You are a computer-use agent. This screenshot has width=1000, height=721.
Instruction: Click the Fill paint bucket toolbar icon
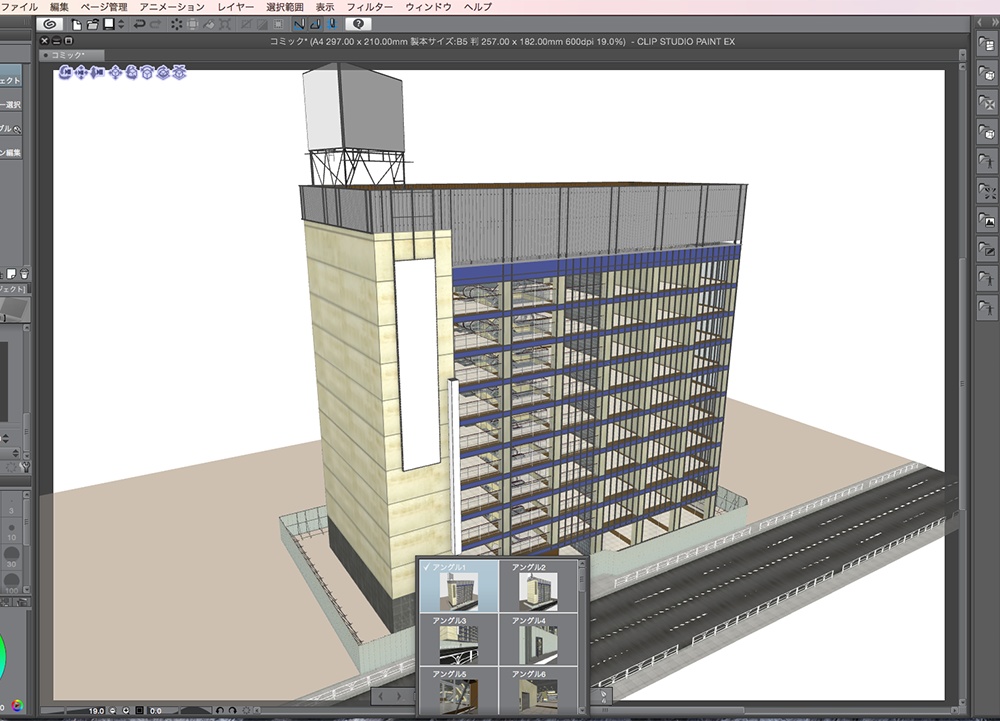pos(209,24)
